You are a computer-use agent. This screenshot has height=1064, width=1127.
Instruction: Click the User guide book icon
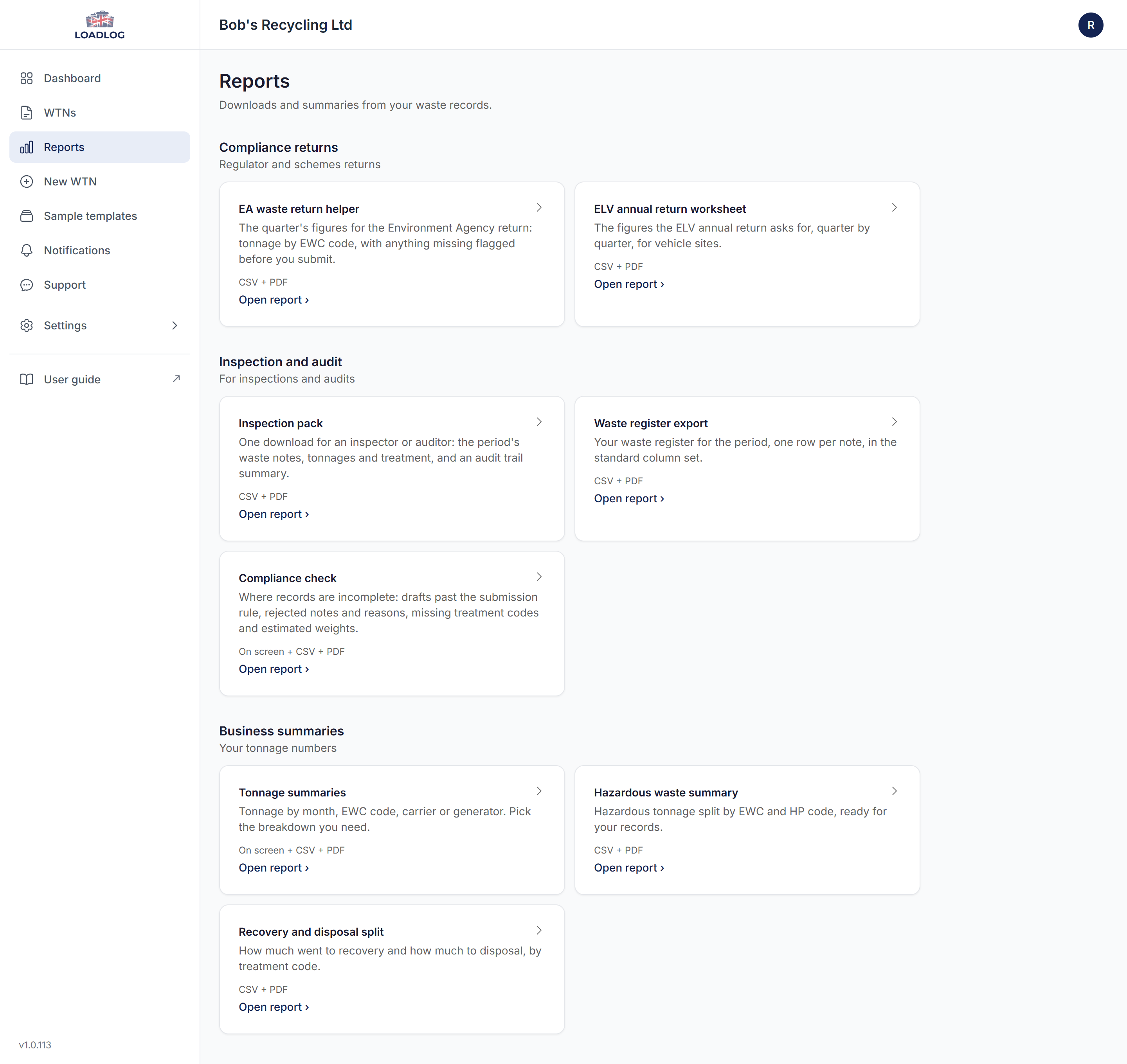[27, 379]
